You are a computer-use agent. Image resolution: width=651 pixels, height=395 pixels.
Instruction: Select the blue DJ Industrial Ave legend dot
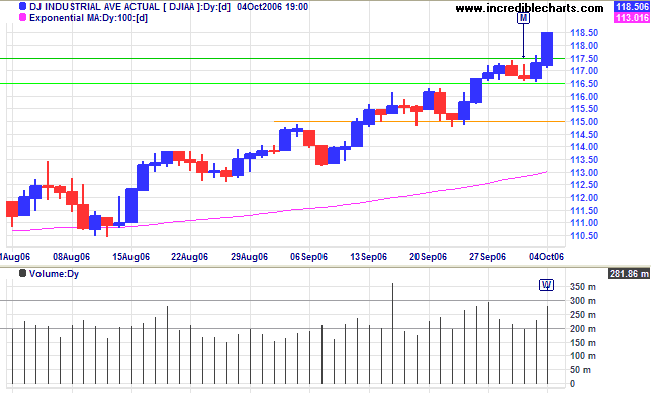(22, 6)
